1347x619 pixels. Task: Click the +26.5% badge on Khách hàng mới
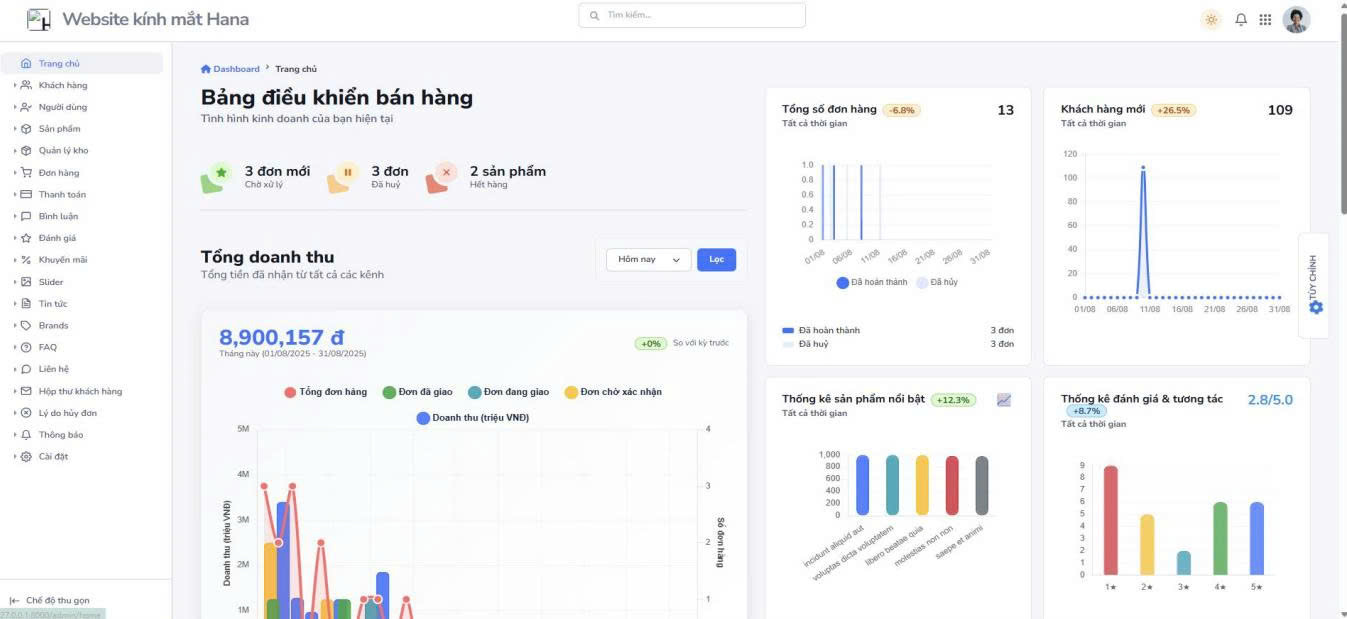pos(1173,111)
